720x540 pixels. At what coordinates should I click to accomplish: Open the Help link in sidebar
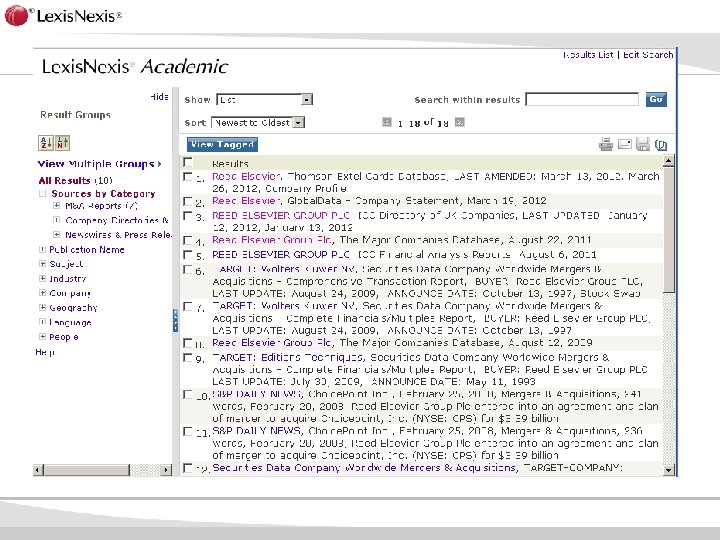(x=45, y=352)
